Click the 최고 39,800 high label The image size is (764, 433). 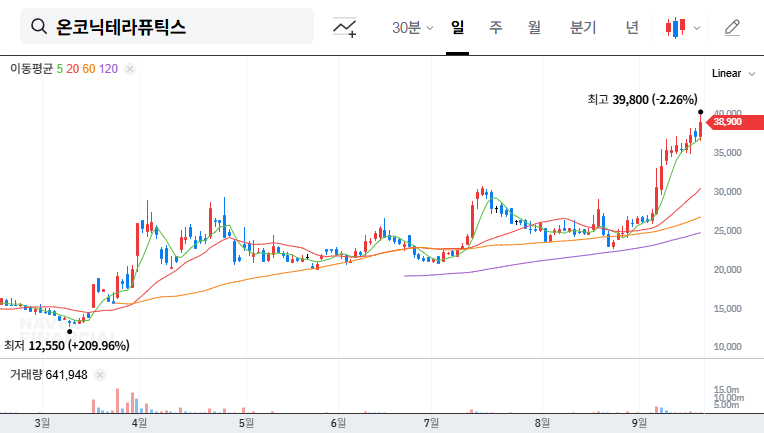click(642, 99)
